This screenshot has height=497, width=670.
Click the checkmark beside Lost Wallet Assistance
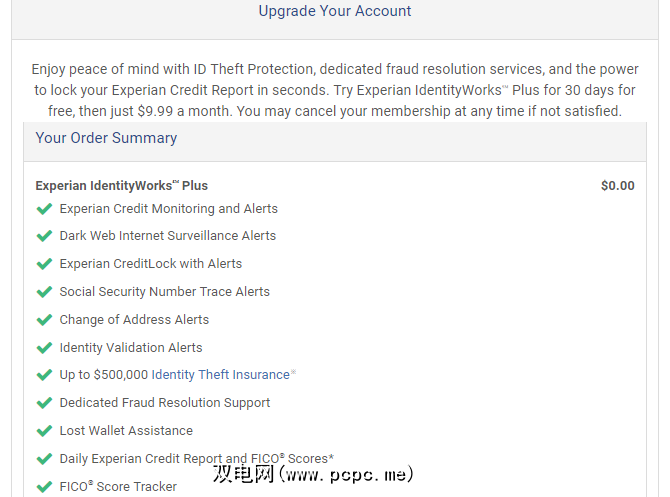[x=43, y=431]
